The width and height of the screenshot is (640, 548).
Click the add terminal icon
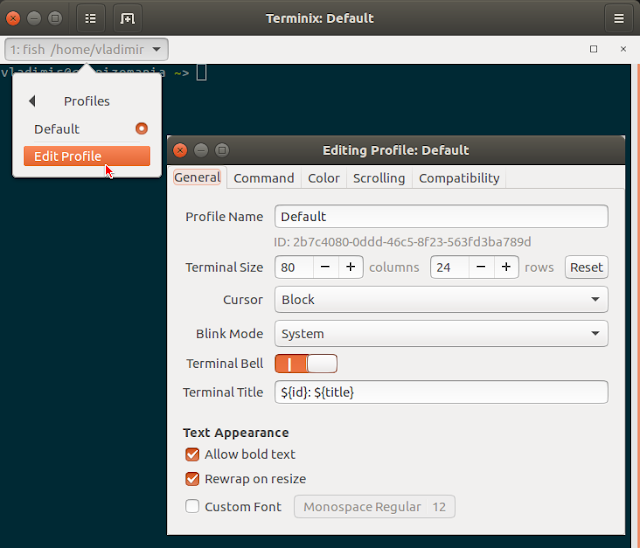click(x=127, y=18)
